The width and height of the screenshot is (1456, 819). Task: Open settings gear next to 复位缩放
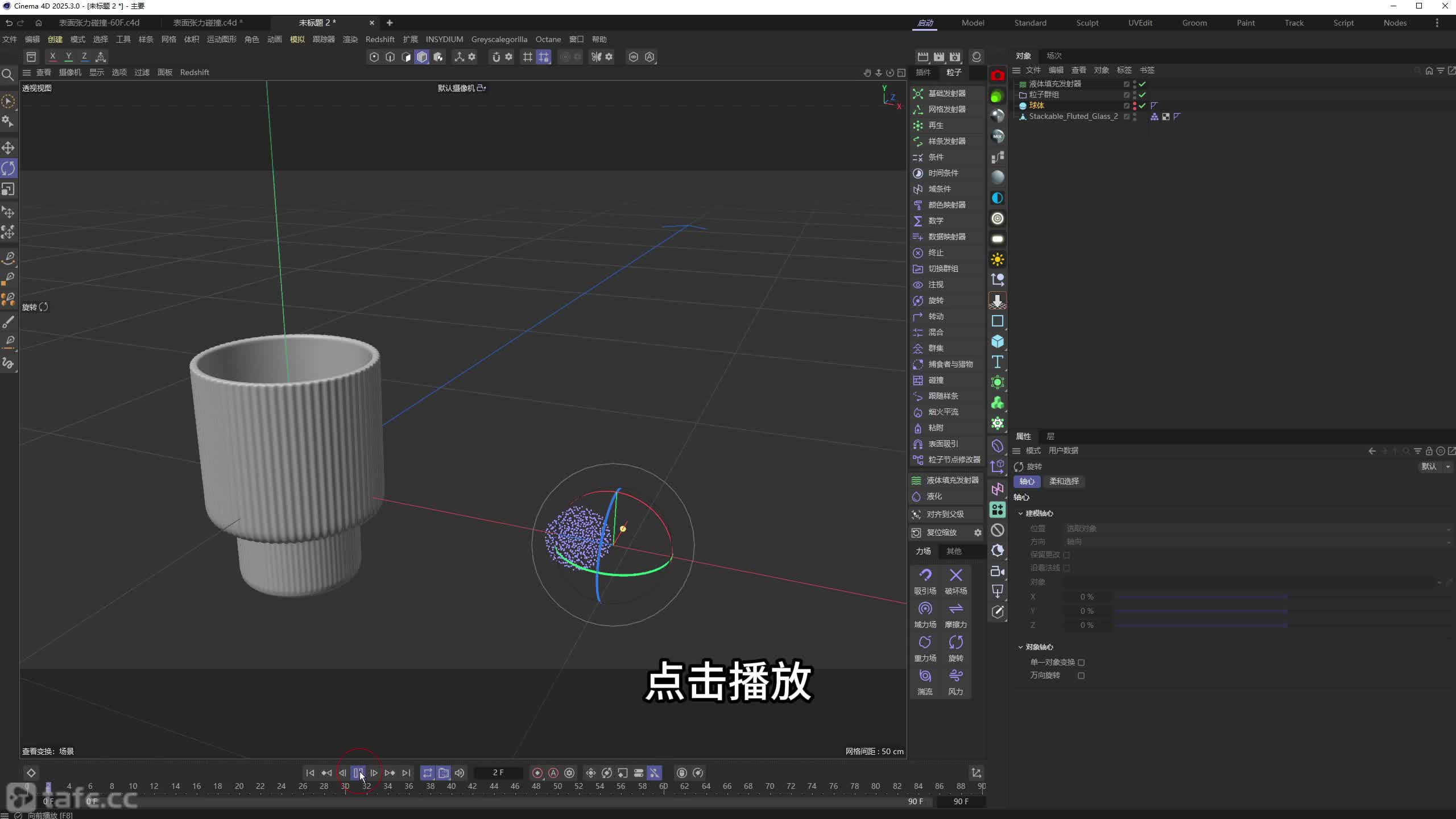[978, 532]
